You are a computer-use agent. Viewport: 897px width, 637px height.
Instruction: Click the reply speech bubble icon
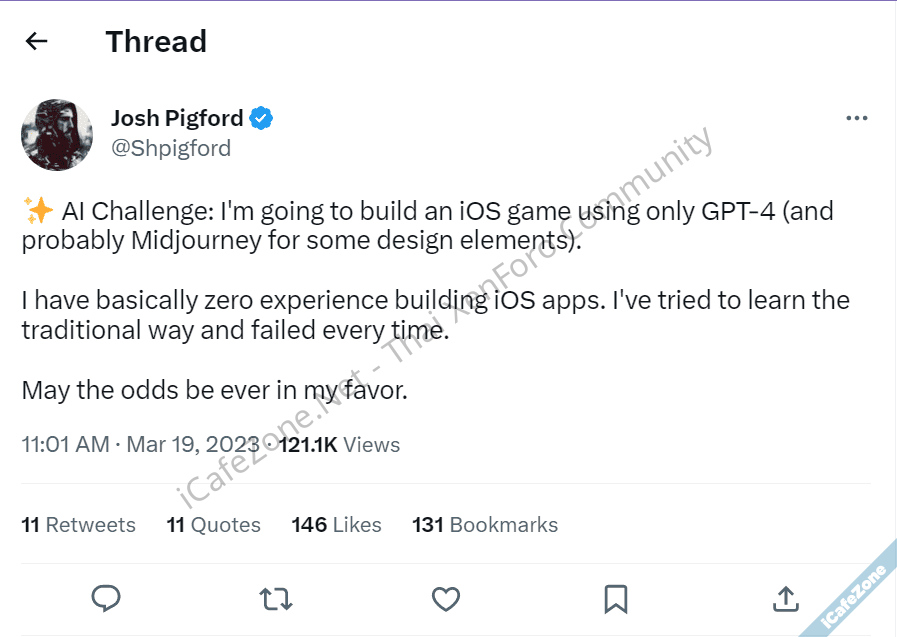tap(106, 598)
